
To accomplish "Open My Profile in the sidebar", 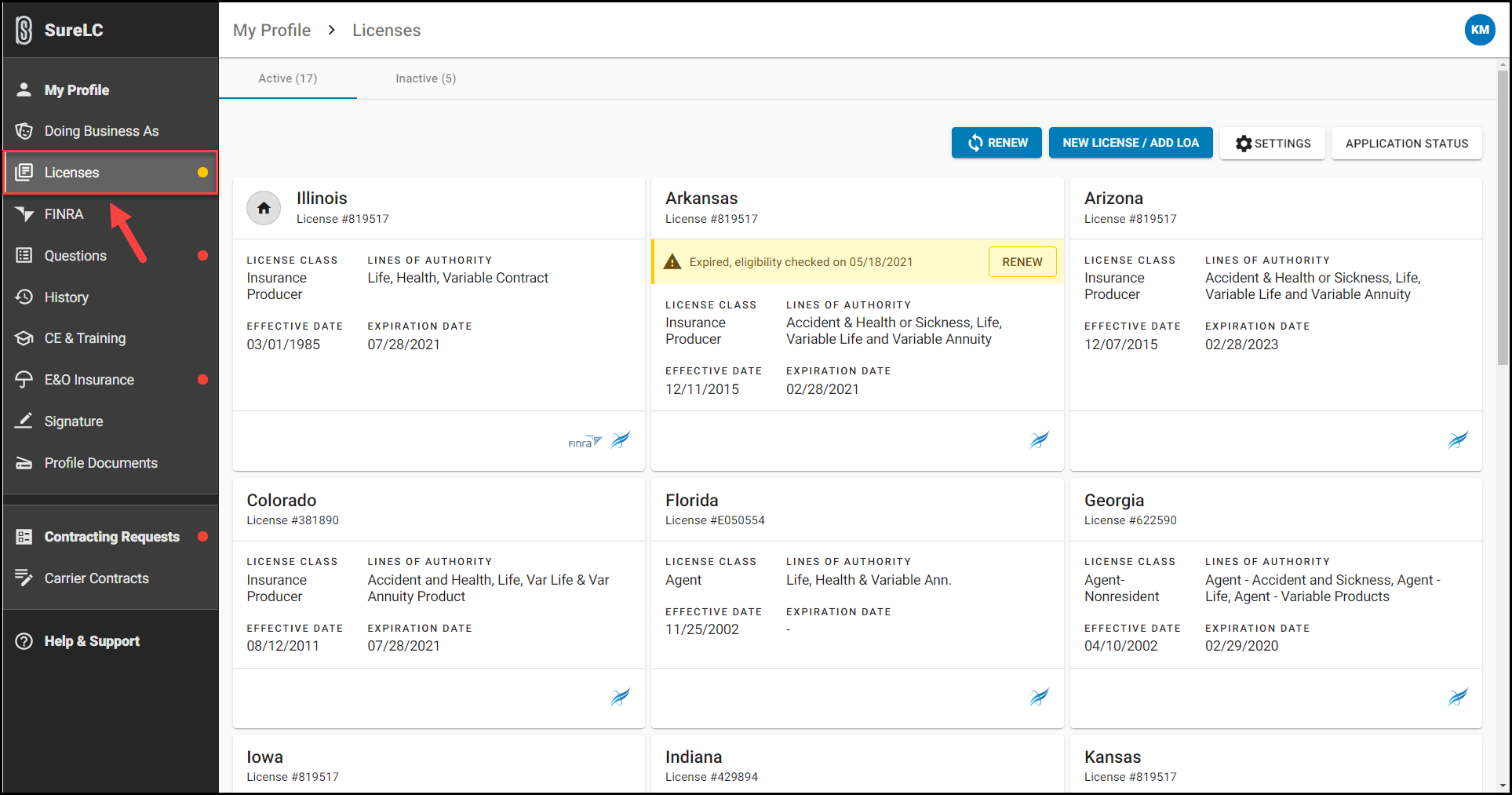I will point(111,89).
